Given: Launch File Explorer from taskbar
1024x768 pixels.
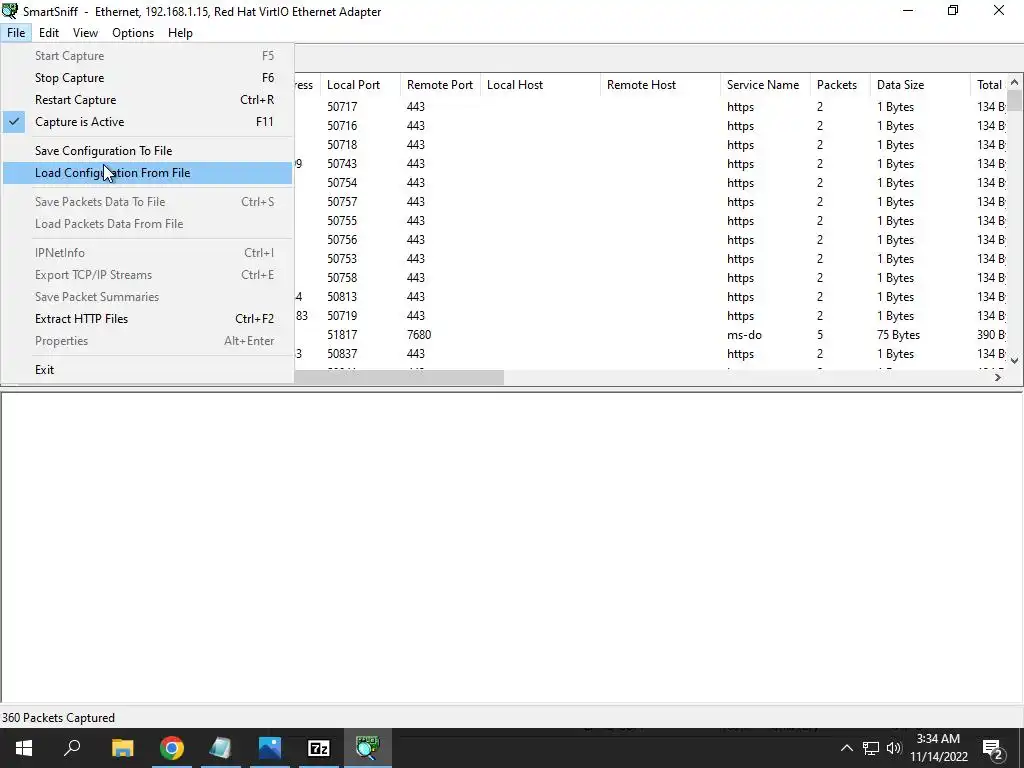Looking at the screenshot, I should point(123,748).
